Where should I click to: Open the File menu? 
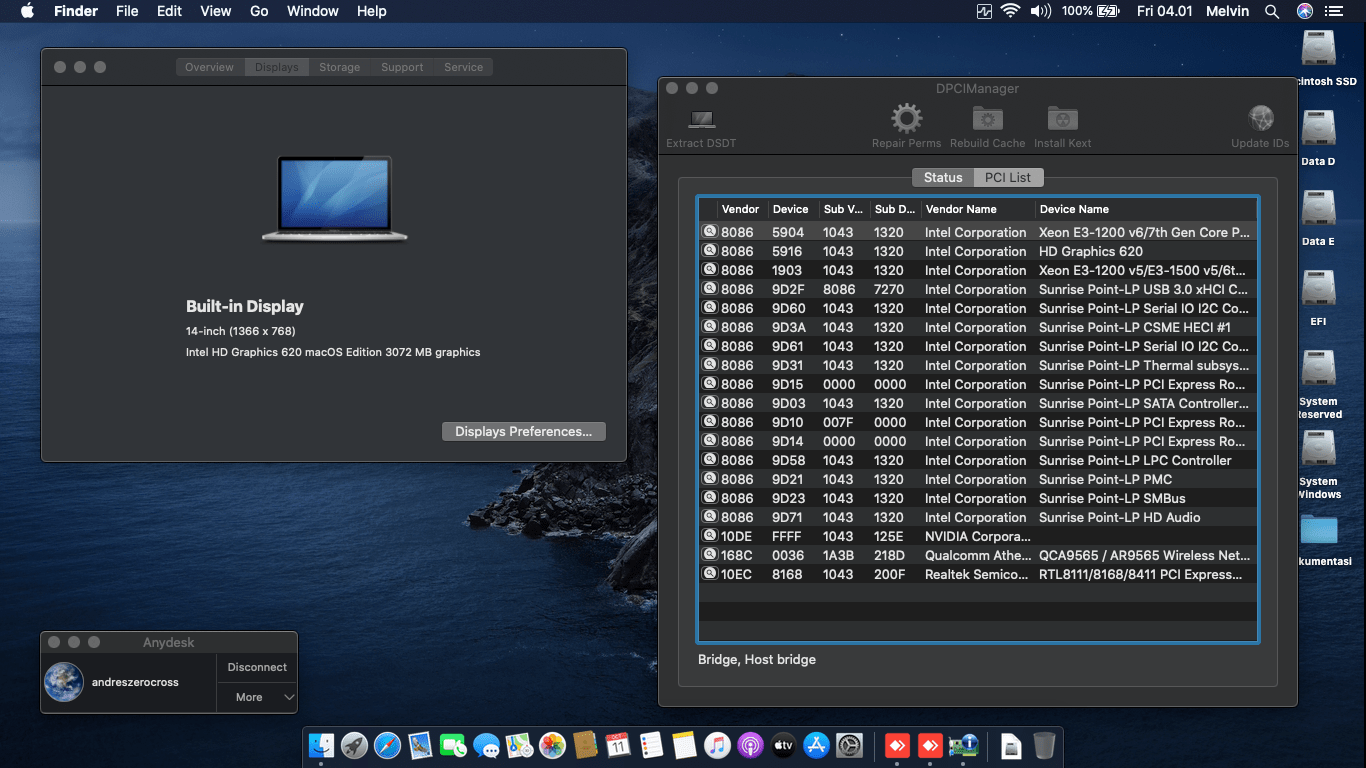click(127, 11)
